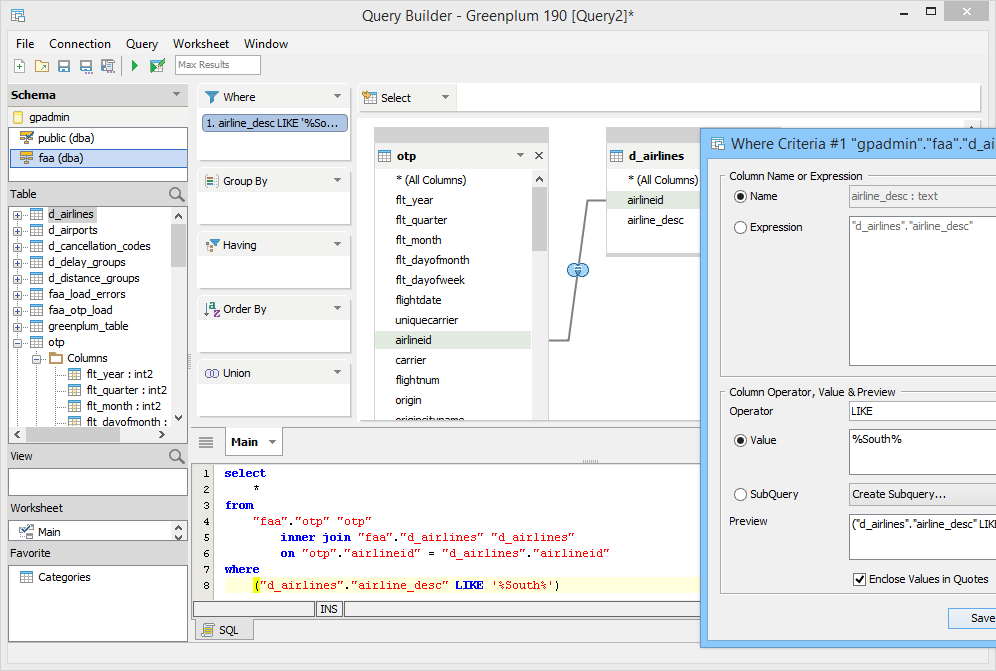The width and height of the screenshot is (996, 671).
Task: Open a query file from toolbar
Action: pos(42,65)
